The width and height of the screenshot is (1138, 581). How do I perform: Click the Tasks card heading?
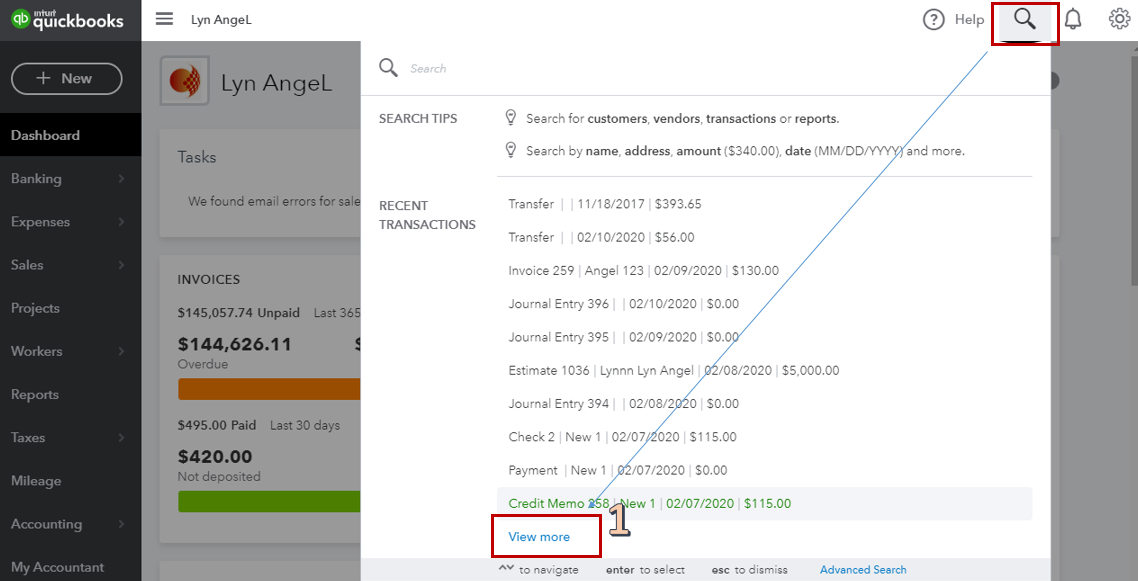point(197,157)
